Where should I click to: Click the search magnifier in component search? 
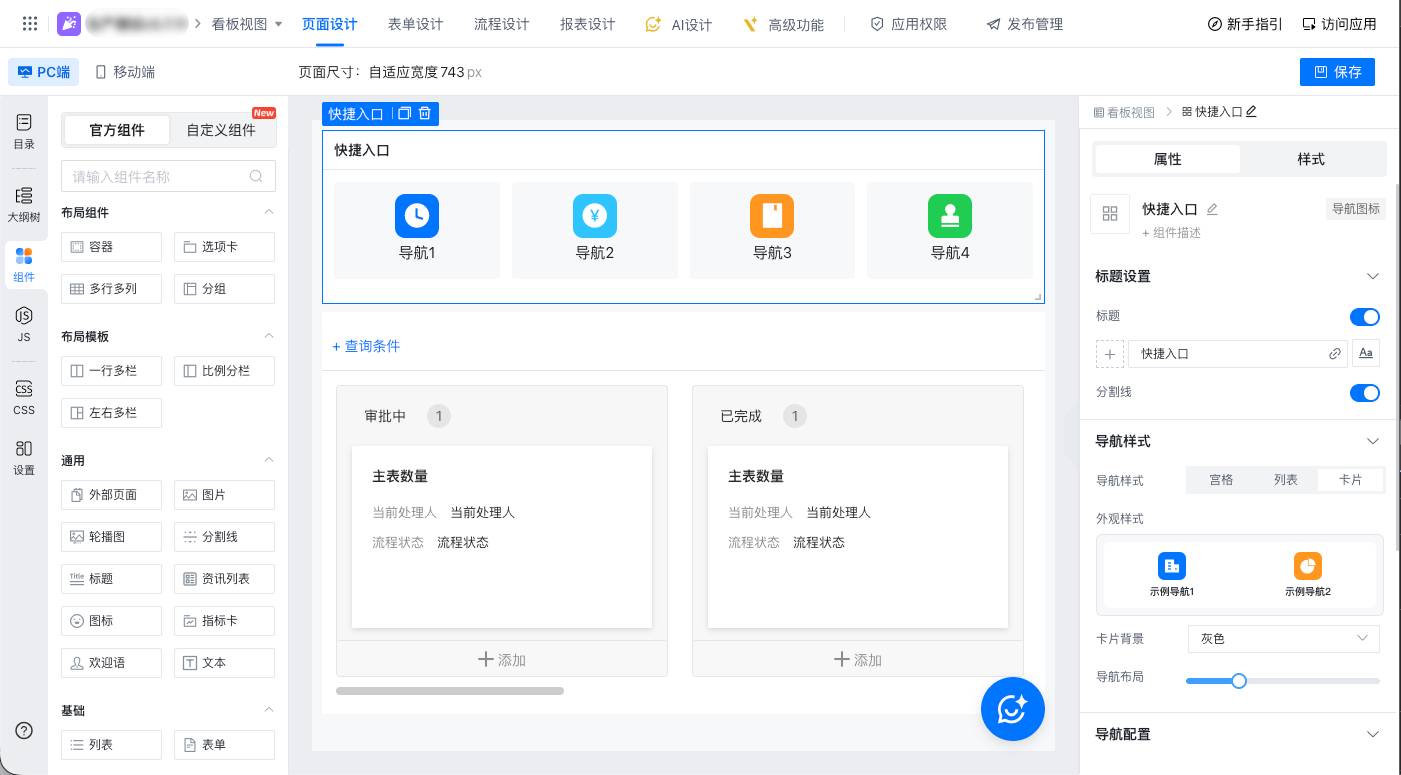pyautogui.click(x=257, y=177)
